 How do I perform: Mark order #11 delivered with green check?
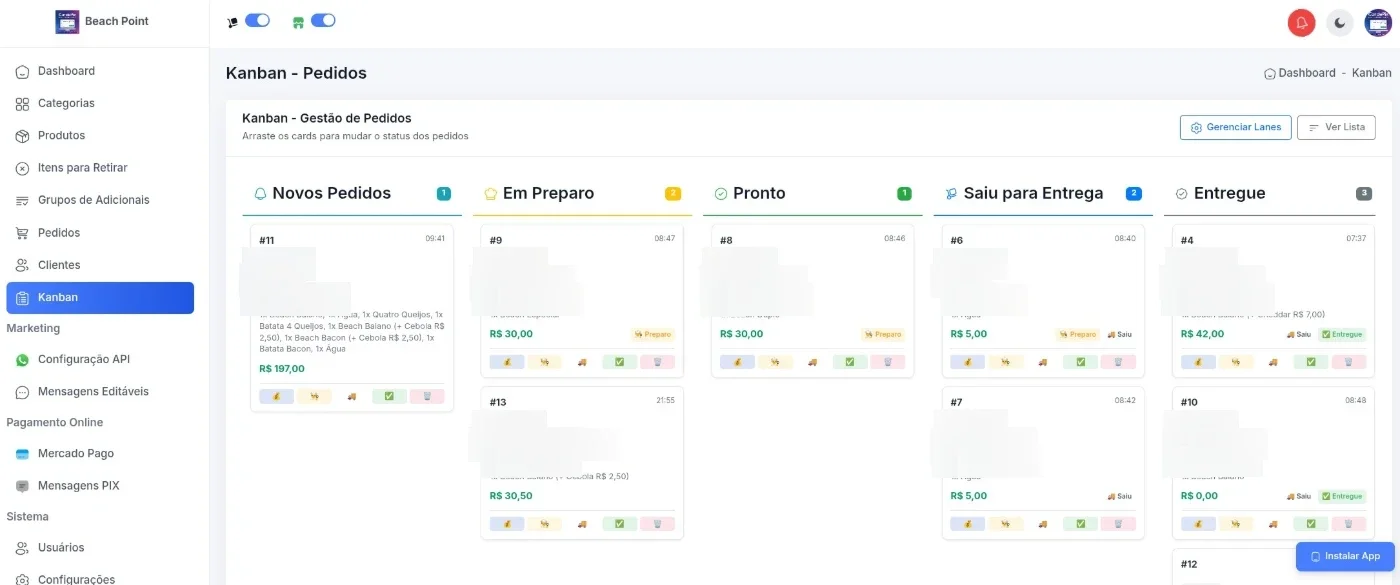[x=389, y=396]
